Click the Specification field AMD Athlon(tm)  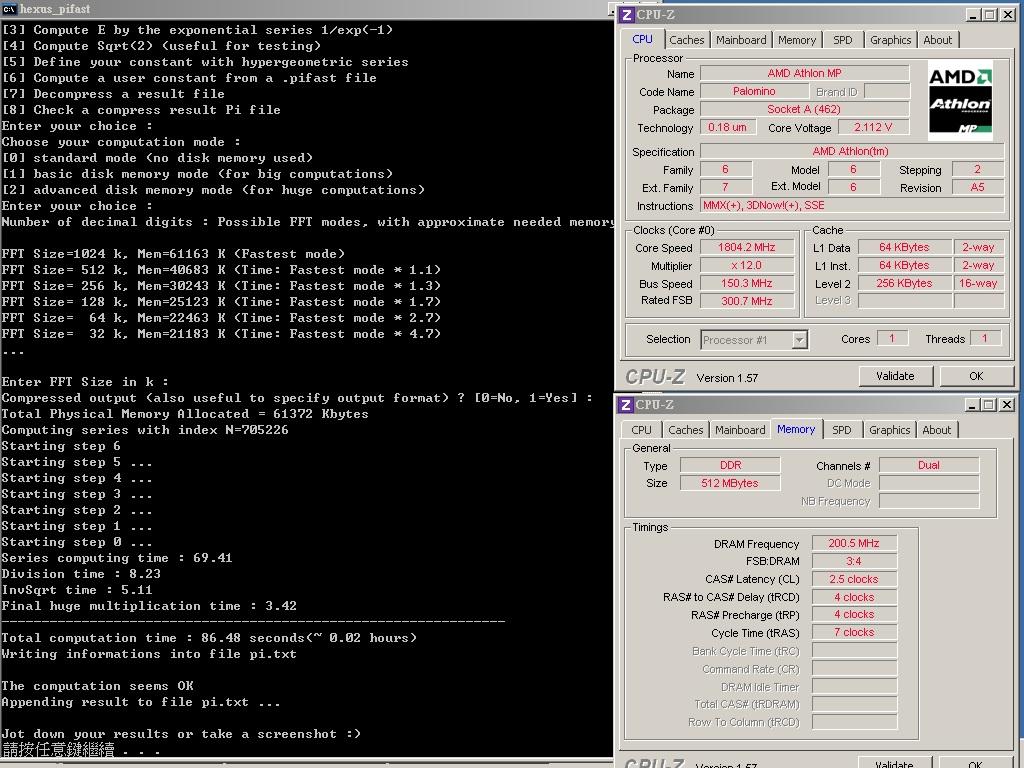852,152
